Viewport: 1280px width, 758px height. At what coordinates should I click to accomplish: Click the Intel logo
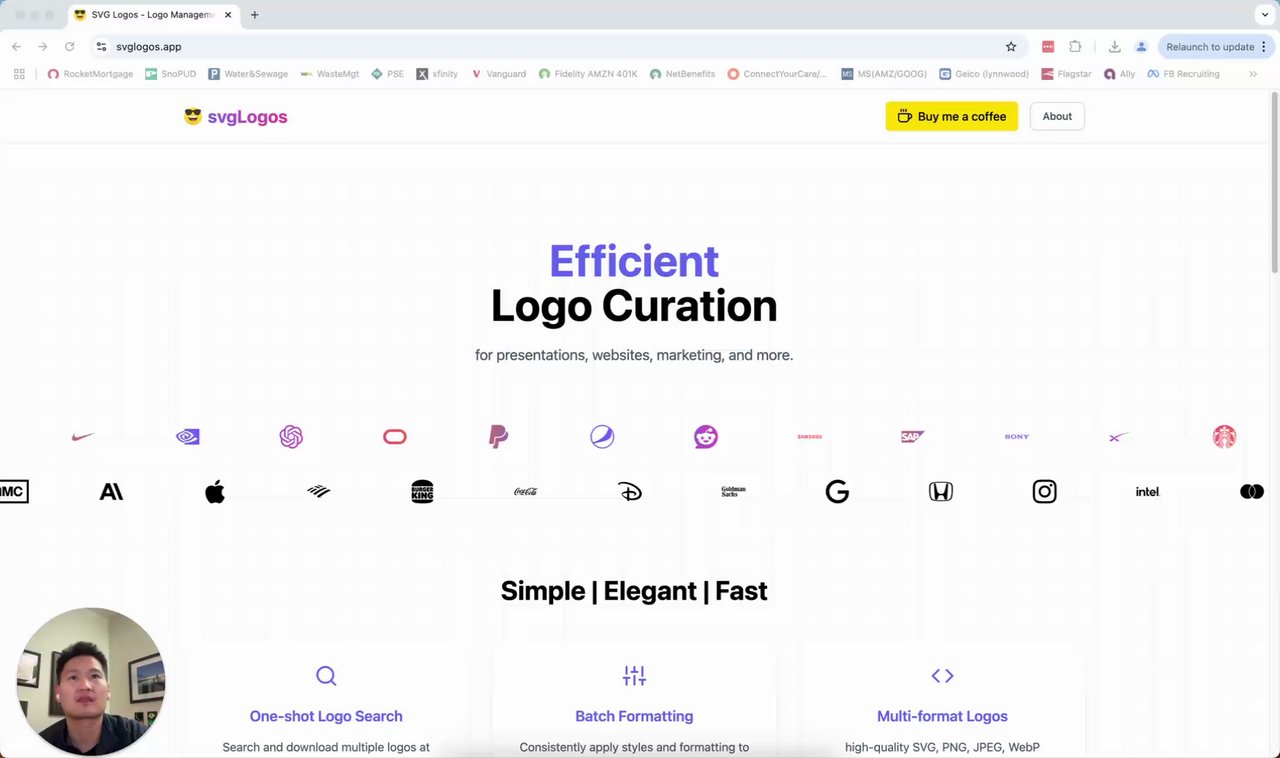pos(1147,492)
